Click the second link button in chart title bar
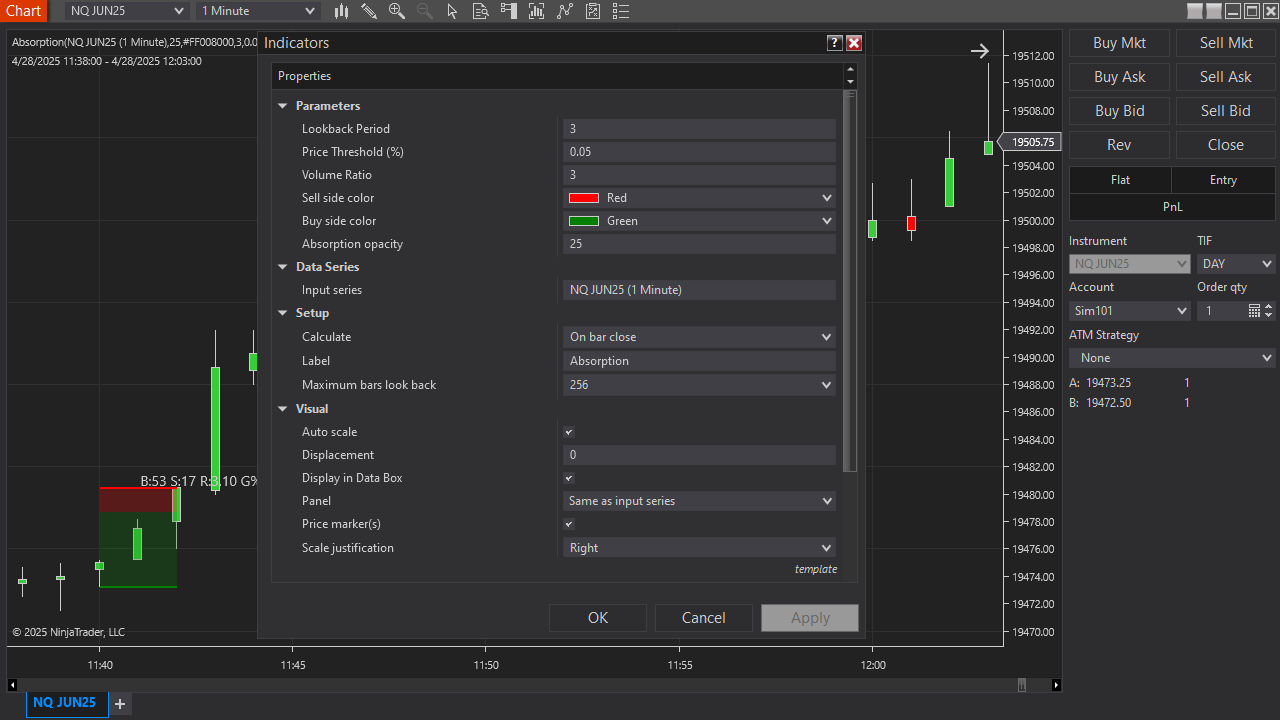The image size is (1280, 720). [x=1214, y=11]
